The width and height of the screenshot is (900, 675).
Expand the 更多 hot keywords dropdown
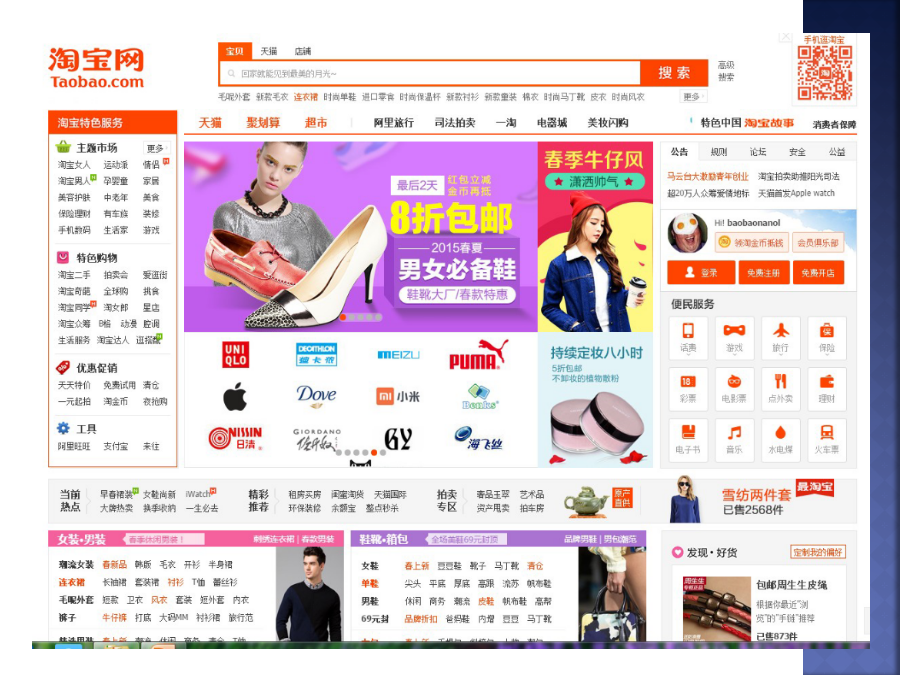(693, 97)
